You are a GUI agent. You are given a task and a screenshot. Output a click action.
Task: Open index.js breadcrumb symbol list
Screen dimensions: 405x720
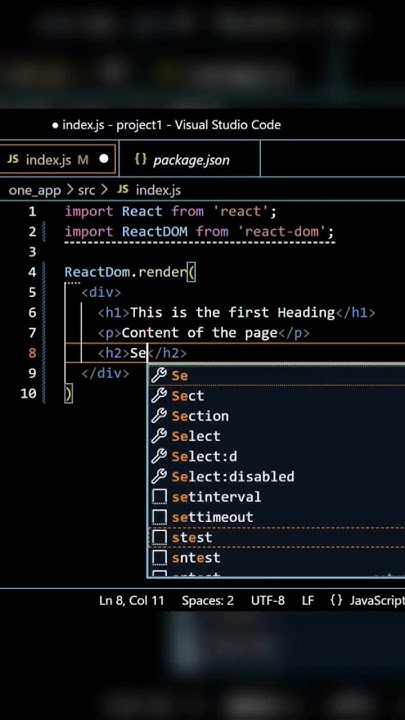(x=158, y=190)
